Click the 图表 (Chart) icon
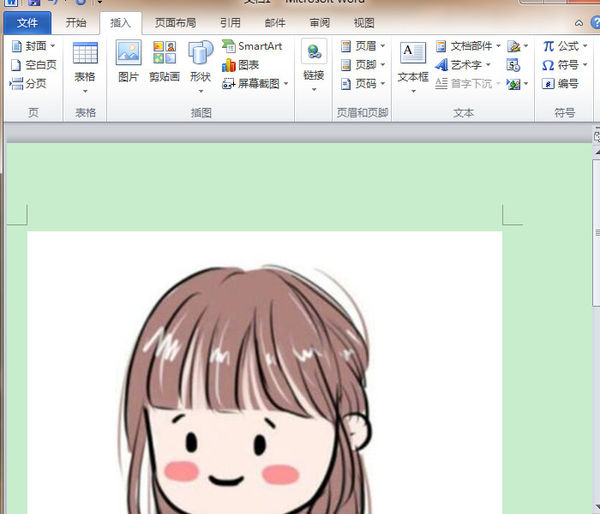600x514 pixels. [240, 65]
